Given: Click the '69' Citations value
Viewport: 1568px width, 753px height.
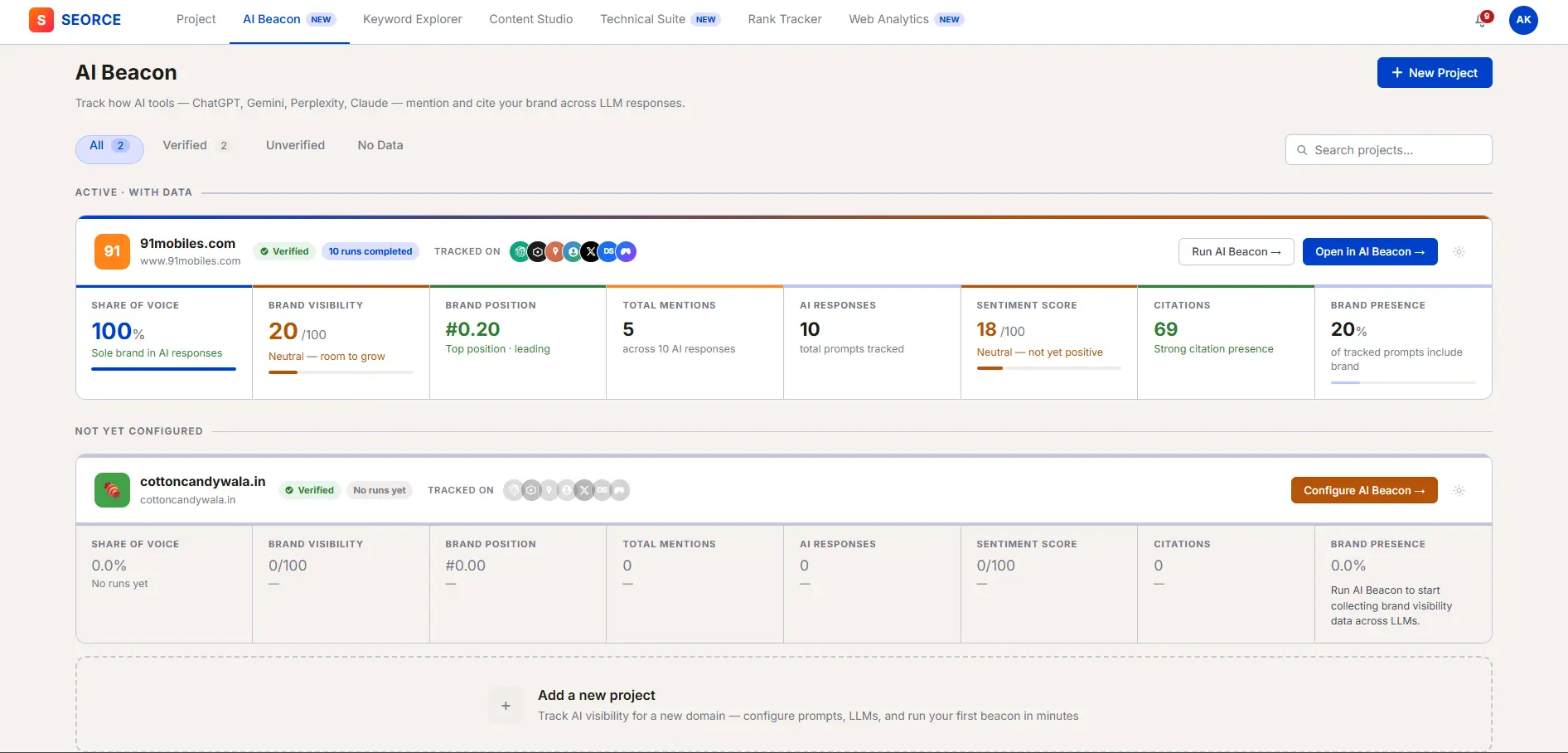Looking at the screenshot, I should [x=1165, y=329].
